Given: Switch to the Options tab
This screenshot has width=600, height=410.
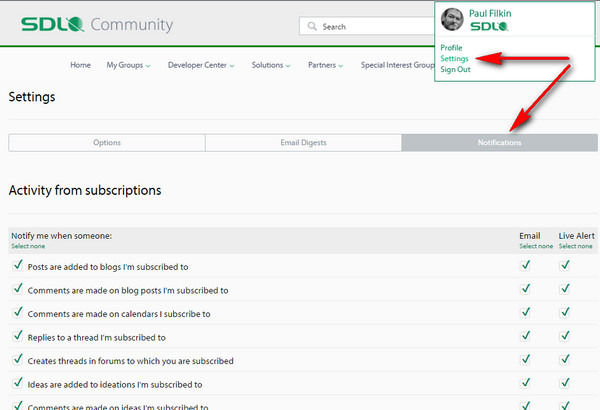Looking at the screenshot, I should (x=107, y=143).
